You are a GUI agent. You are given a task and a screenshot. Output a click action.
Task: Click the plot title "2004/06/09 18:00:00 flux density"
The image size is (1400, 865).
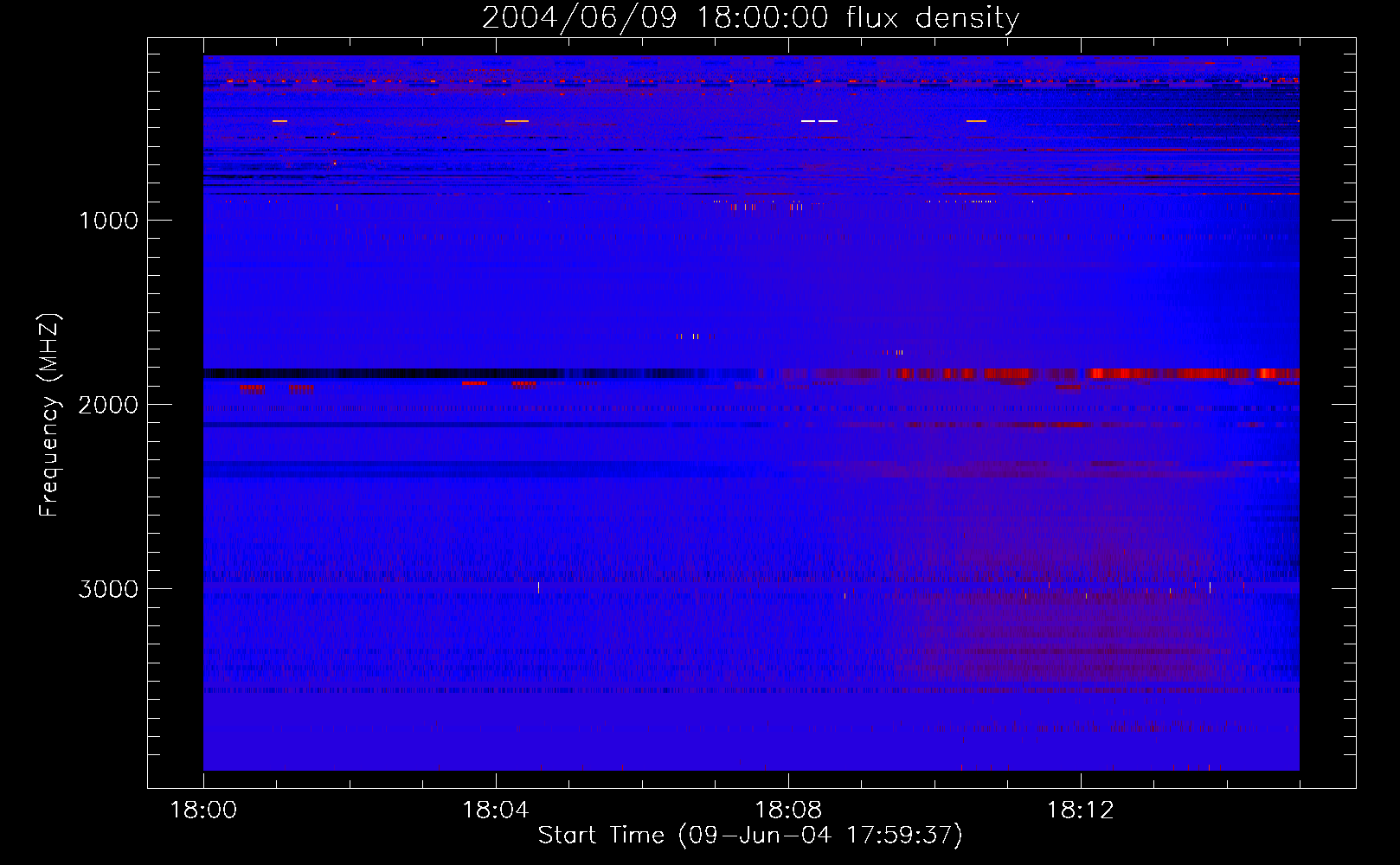(750, 18)
